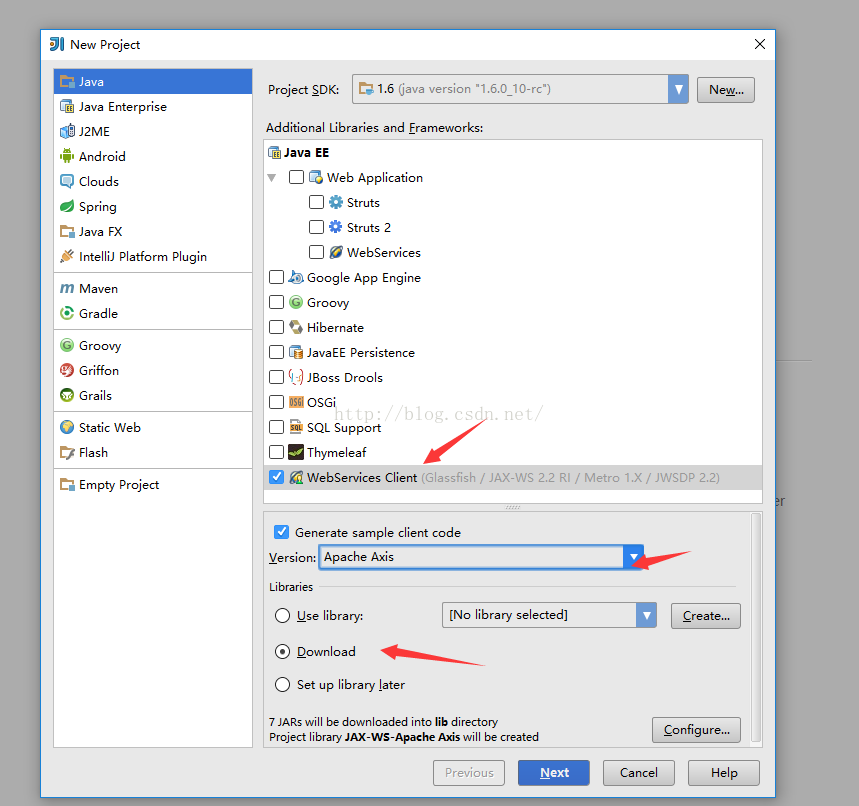Click the Create... library button

[x=706, y=616]
